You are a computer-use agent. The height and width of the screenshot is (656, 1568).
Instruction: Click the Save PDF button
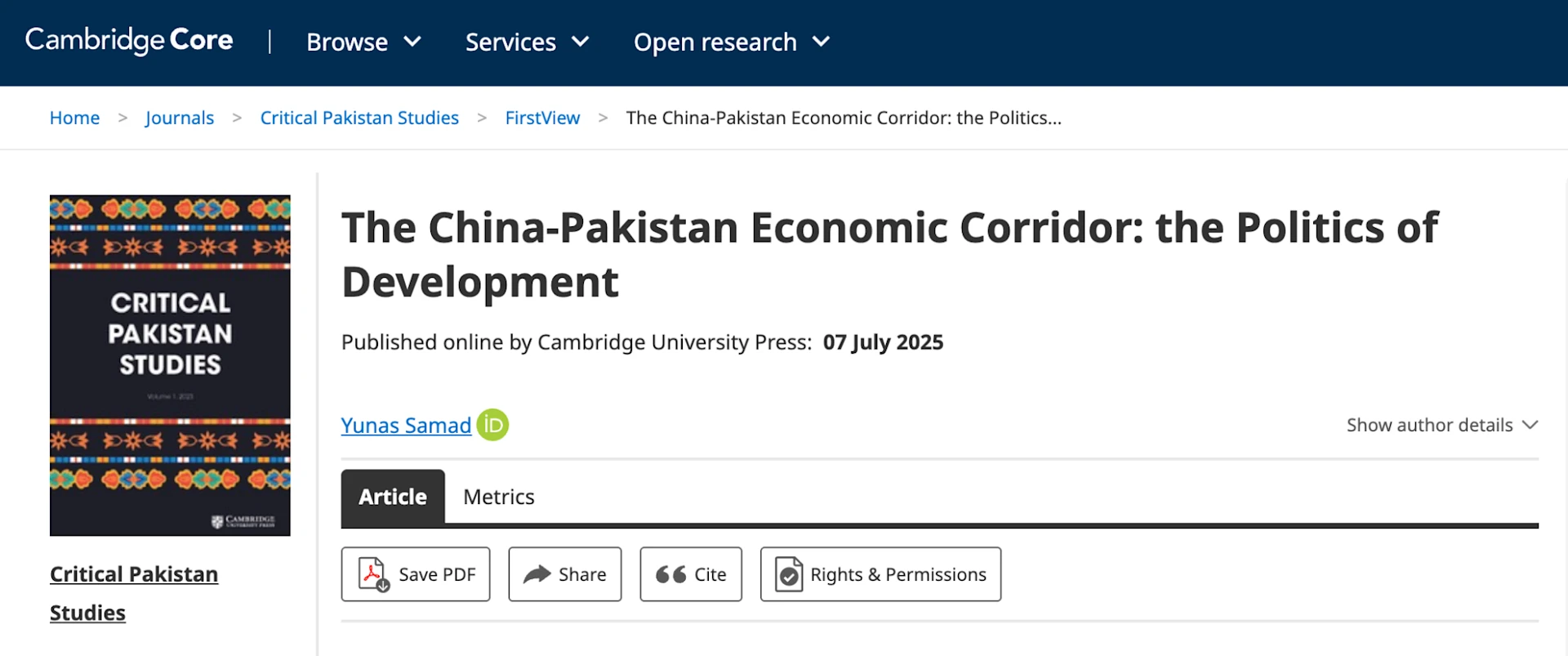point(416,574)
